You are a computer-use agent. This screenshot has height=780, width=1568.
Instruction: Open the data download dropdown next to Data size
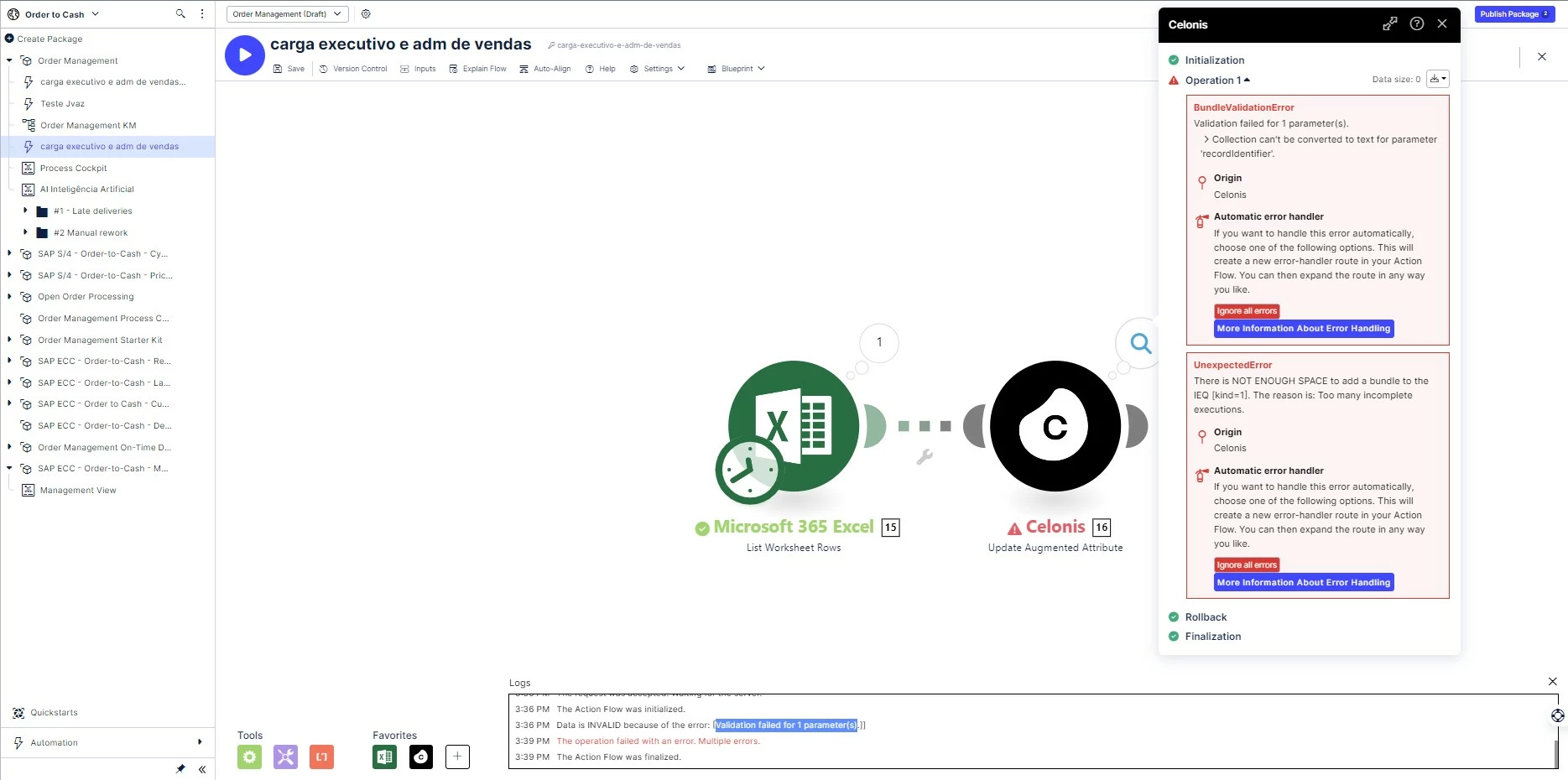1438,79
